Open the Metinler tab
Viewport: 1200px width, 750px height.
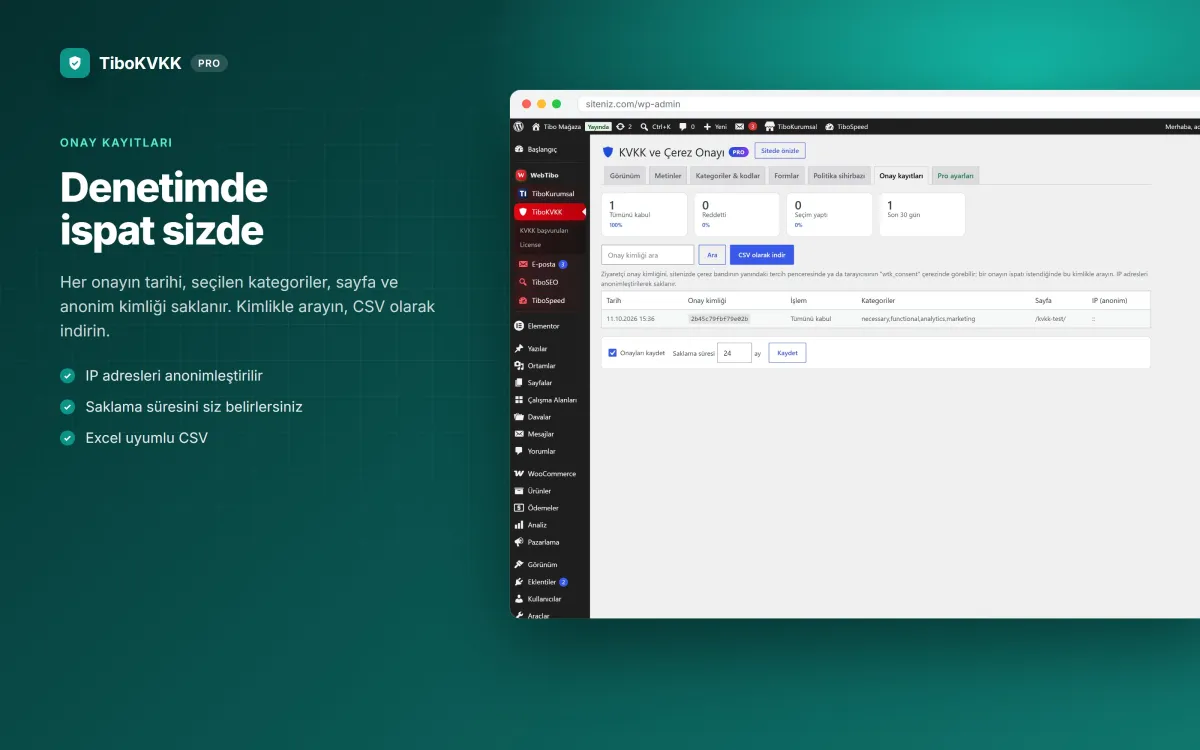668,176
